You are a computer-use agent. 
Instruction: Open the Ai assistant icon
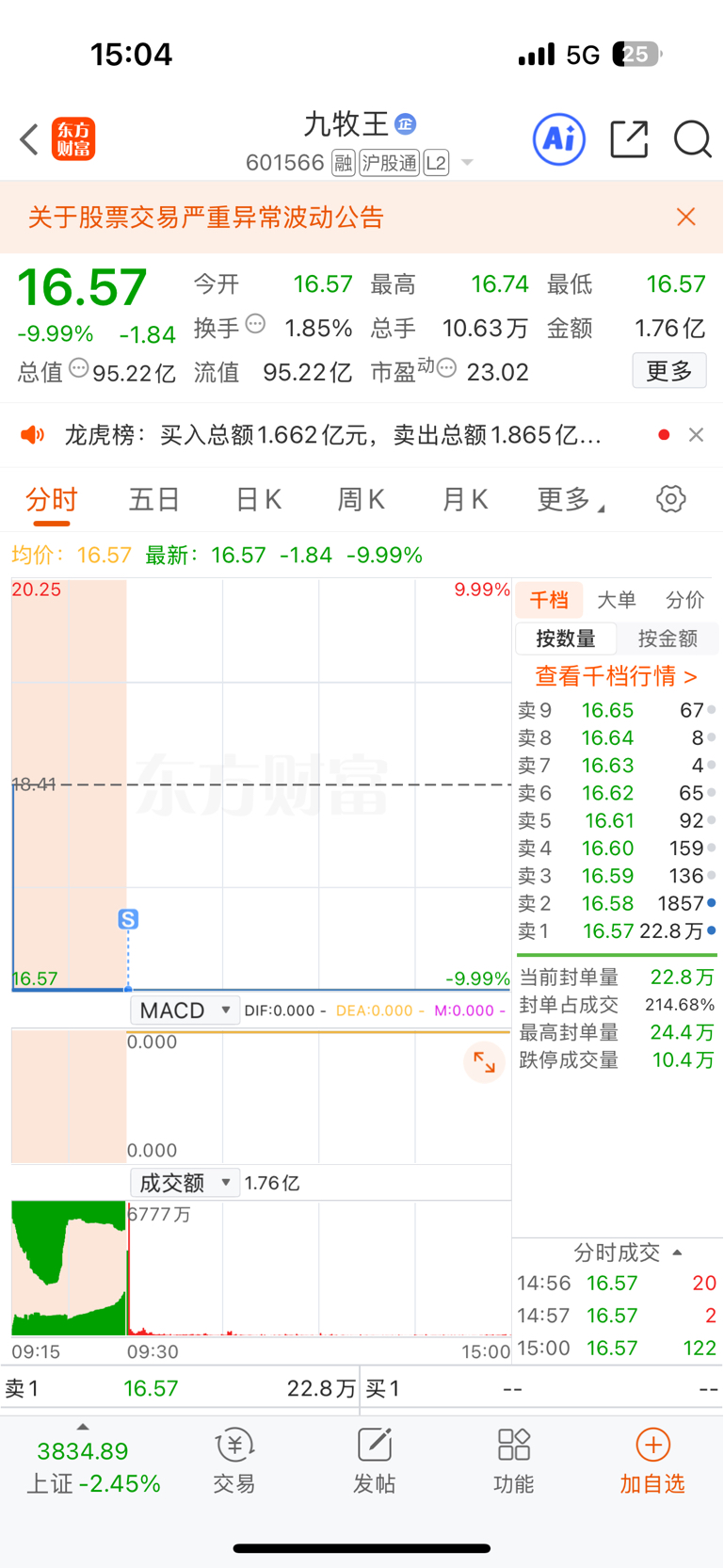pos(559,139)
